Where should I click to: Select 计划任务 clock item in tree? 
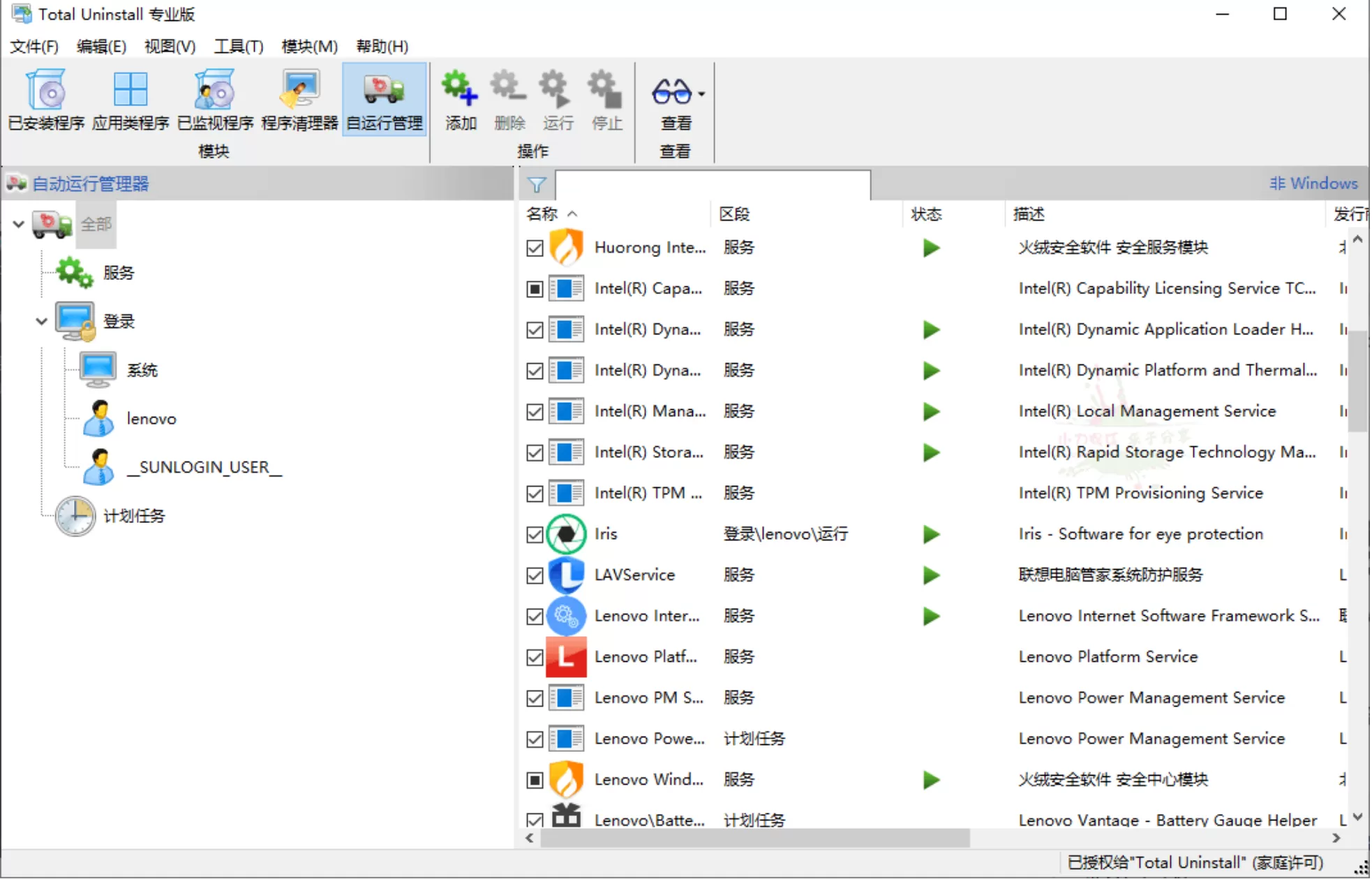click(133, 516)
